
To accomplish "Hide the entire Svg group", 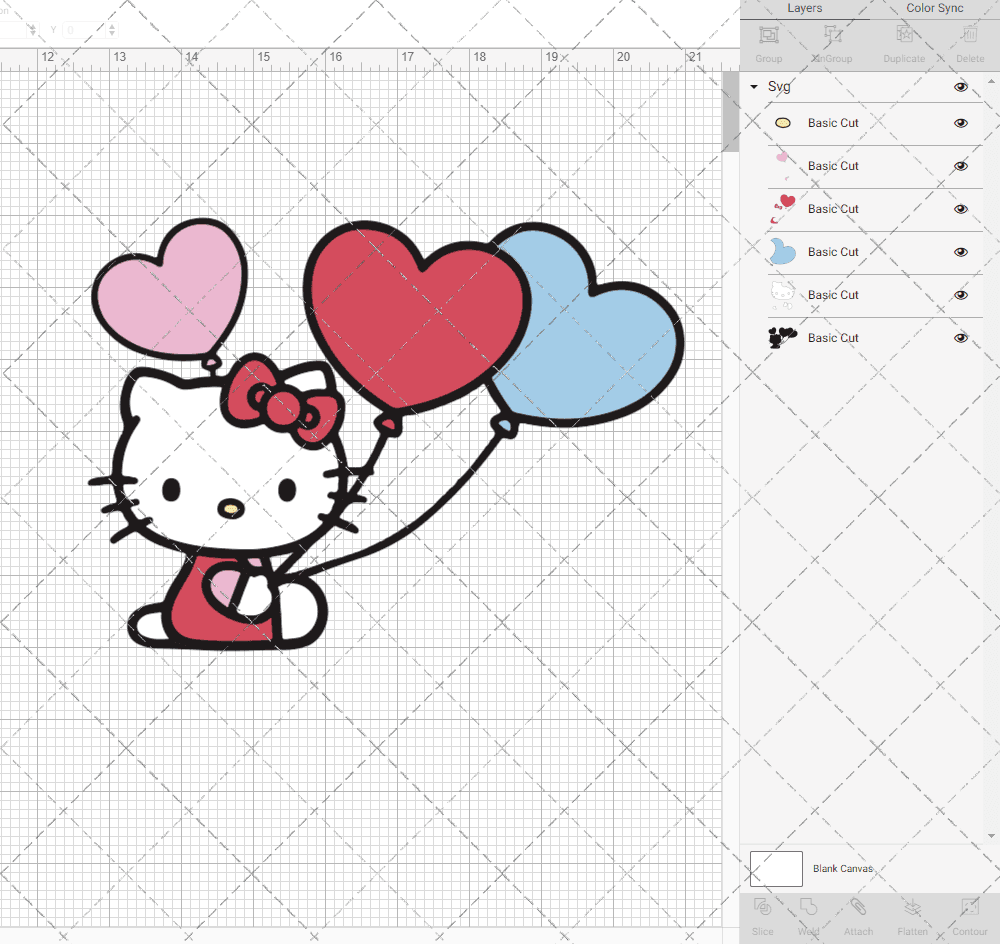I will point(960,87).
